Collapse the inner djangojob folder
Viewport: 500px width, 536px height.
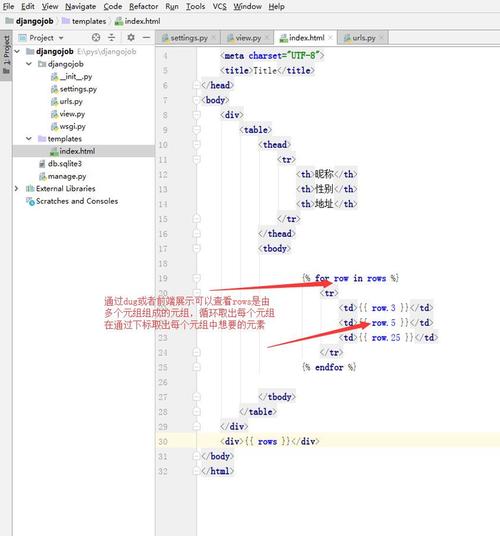click(29, 64)
